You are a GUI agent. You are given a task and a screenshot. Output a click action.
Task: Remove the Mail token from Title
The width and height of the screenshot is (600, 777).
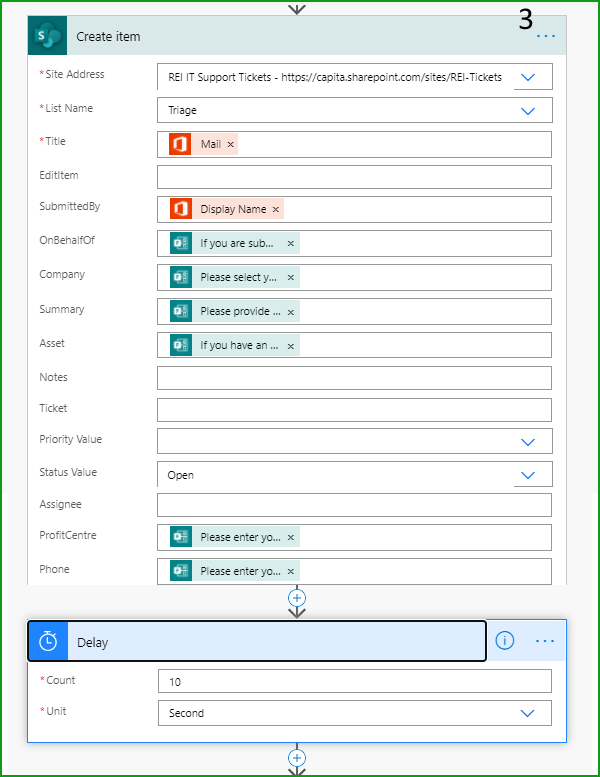(x=230, y=144)
